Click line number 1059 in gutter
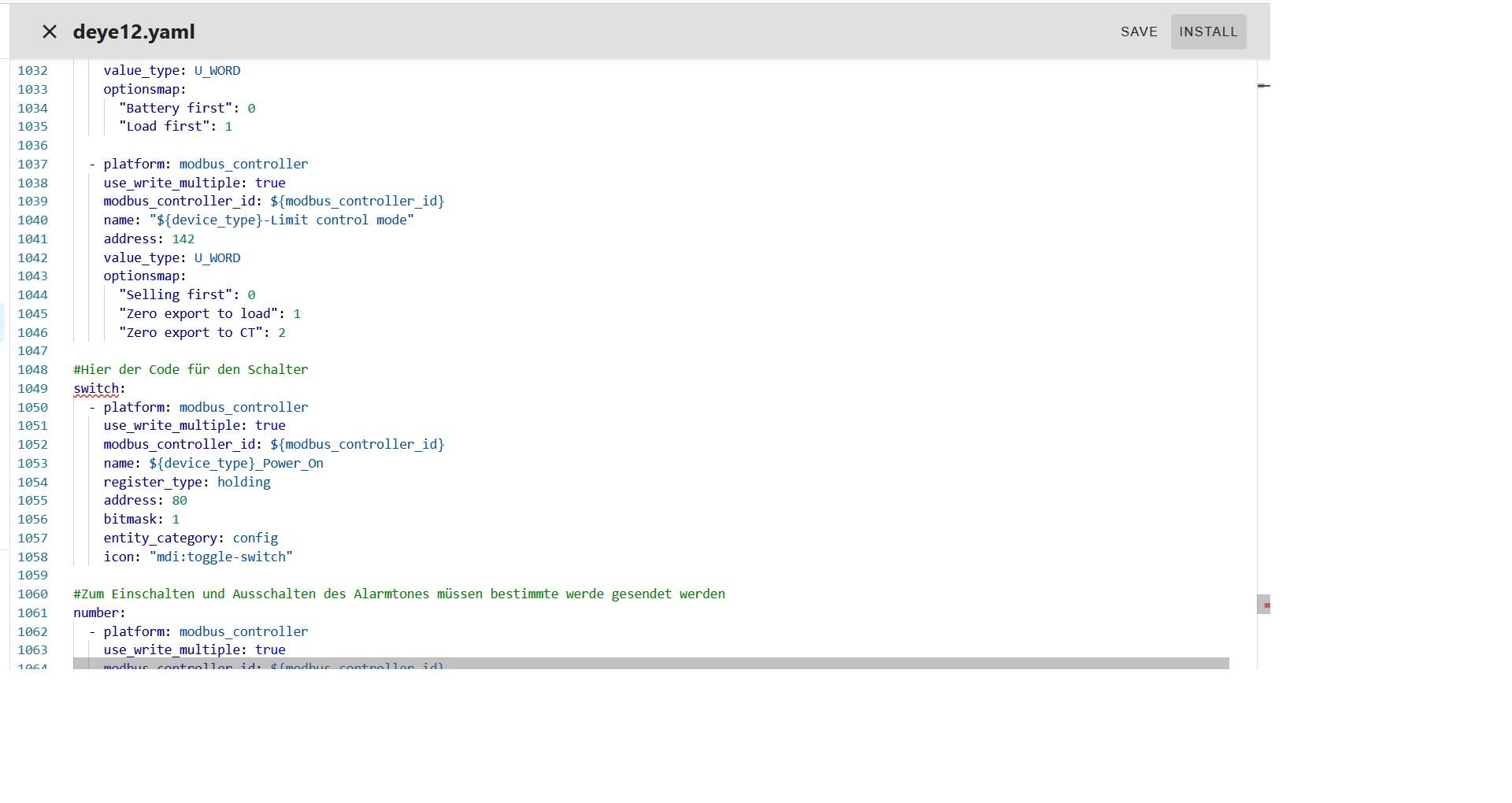Viewport: 1512px width, 803px height. click(32, 575)
